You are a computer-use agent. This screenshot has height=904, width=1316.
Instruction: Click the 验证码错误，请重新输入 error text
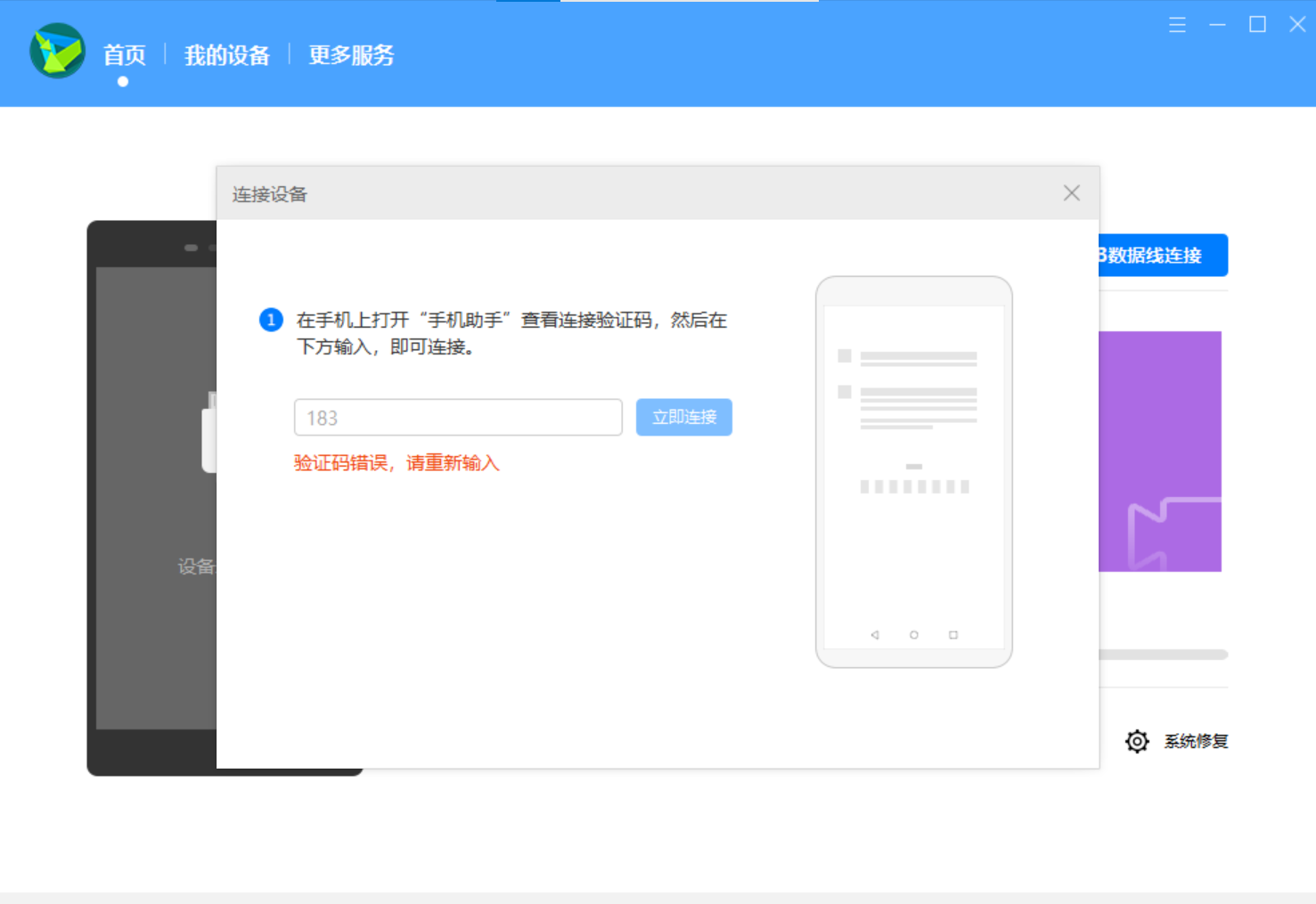396,463
